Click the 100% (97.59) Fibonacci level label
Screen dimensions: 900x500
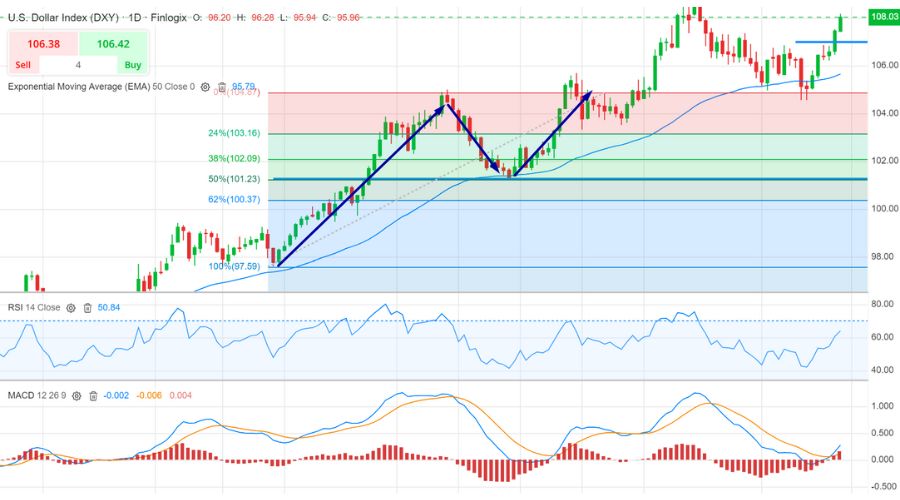[x=233, y=266]
